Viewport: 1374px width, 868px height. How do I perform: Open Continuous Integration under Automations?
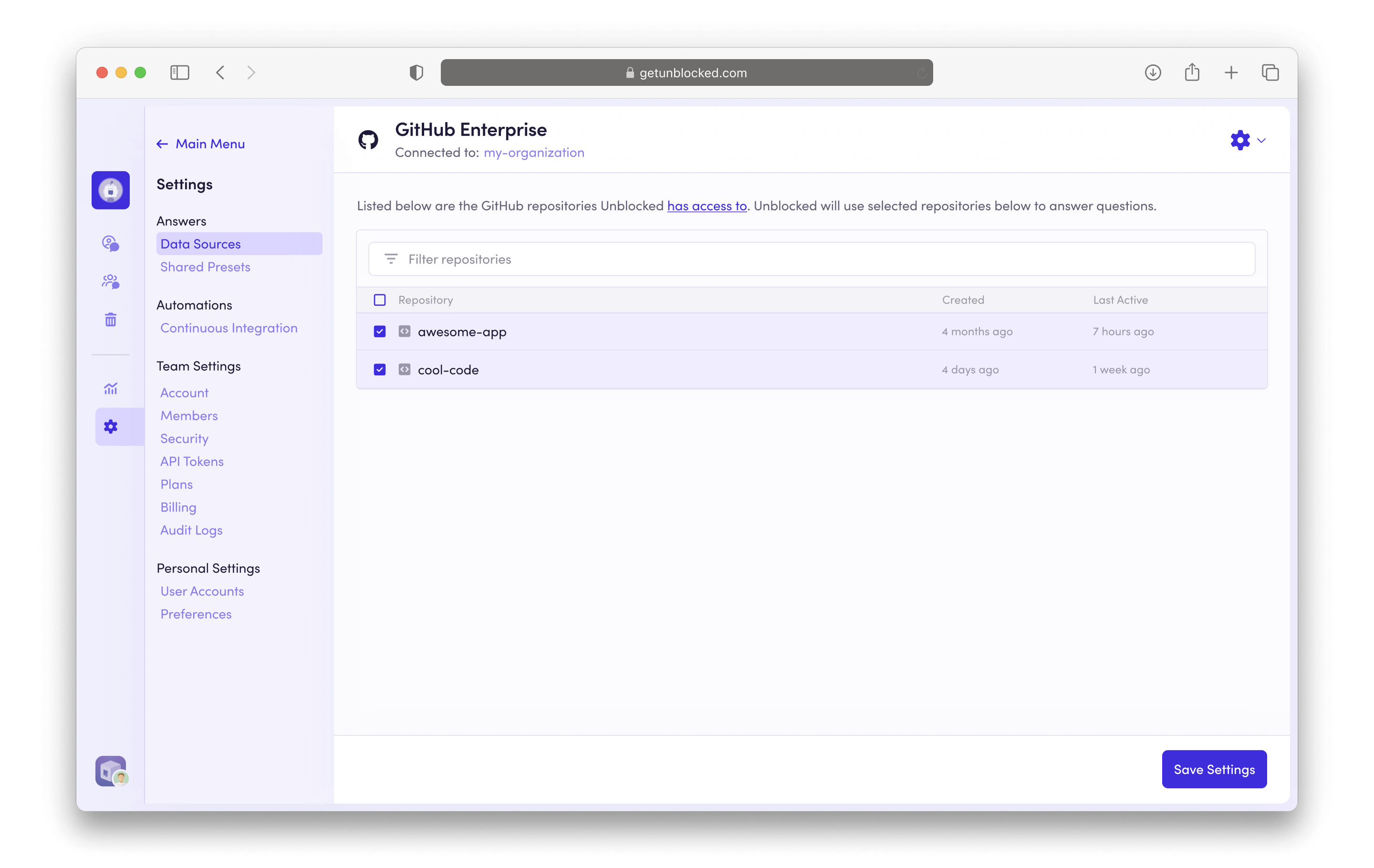pyautogui.click(x=229, y=328)
